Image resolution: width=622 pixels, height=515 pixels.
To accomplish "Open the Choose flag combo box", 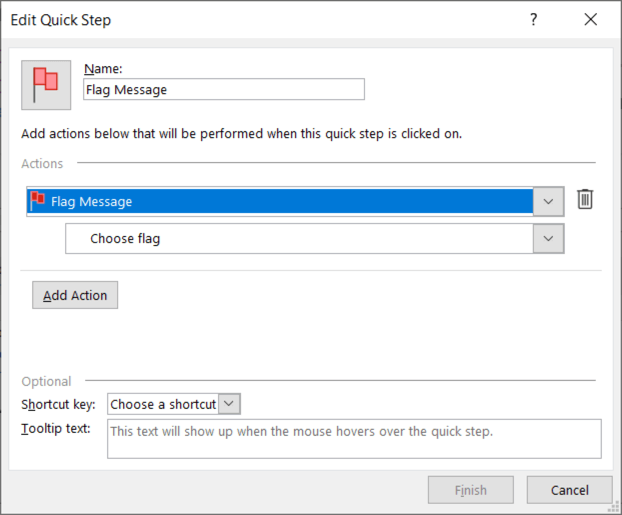I will [298, 238].
